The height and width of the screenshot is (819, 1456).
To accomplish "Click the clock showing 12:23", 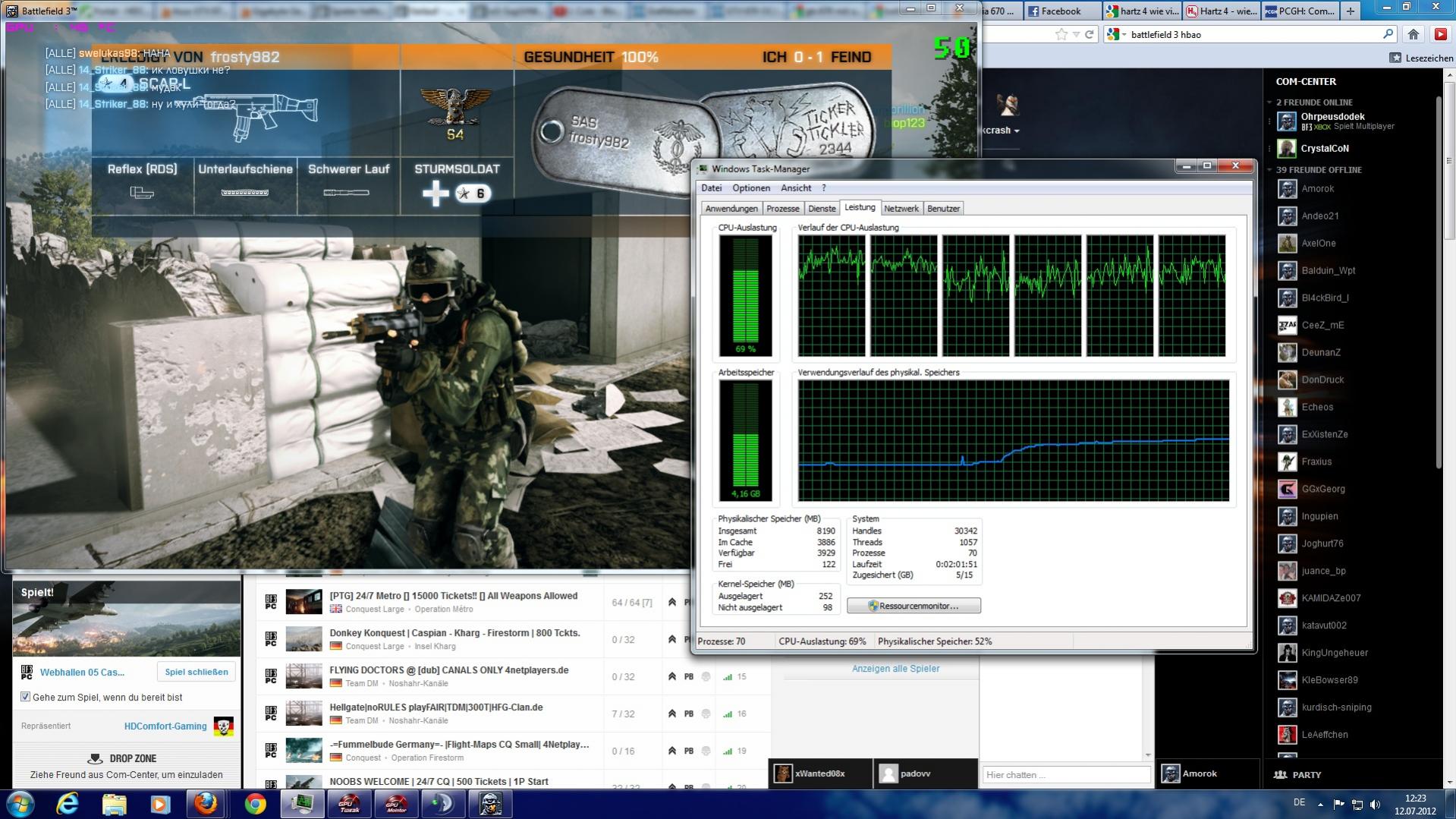I will pyautogui.click(x=1415, y=798).
